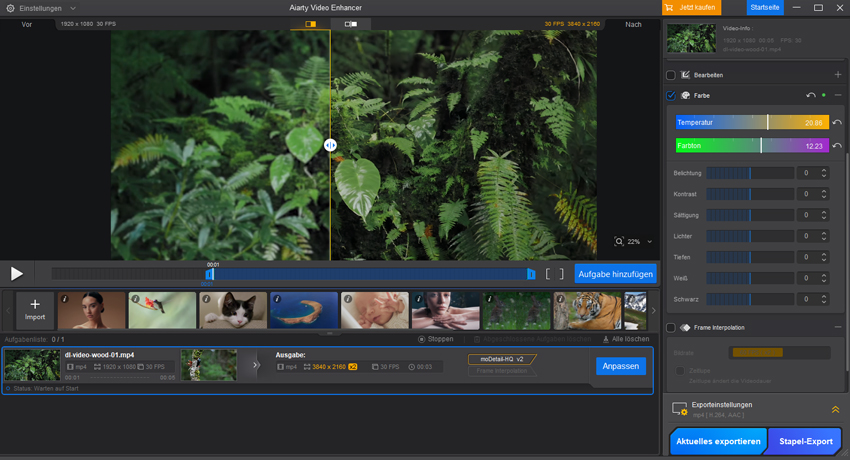Click the timeline end trim marker
The height and width of the screenshot is (460, 850).
point(531,274)
